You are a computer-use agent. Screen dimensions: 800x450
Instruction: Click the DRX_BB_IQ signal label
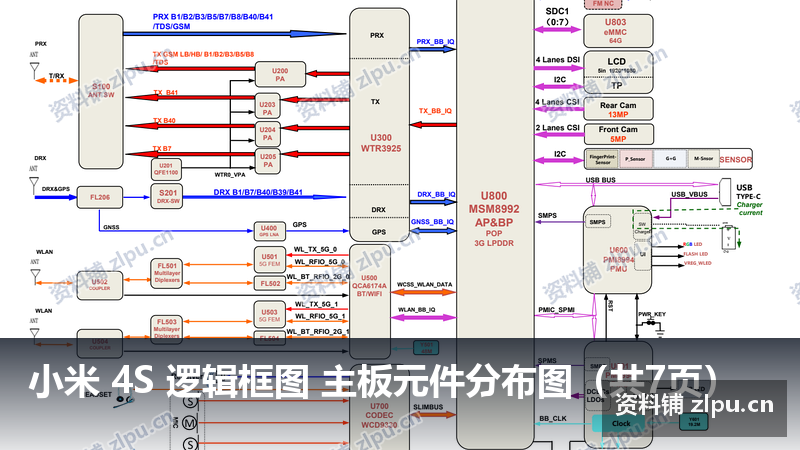436,194
